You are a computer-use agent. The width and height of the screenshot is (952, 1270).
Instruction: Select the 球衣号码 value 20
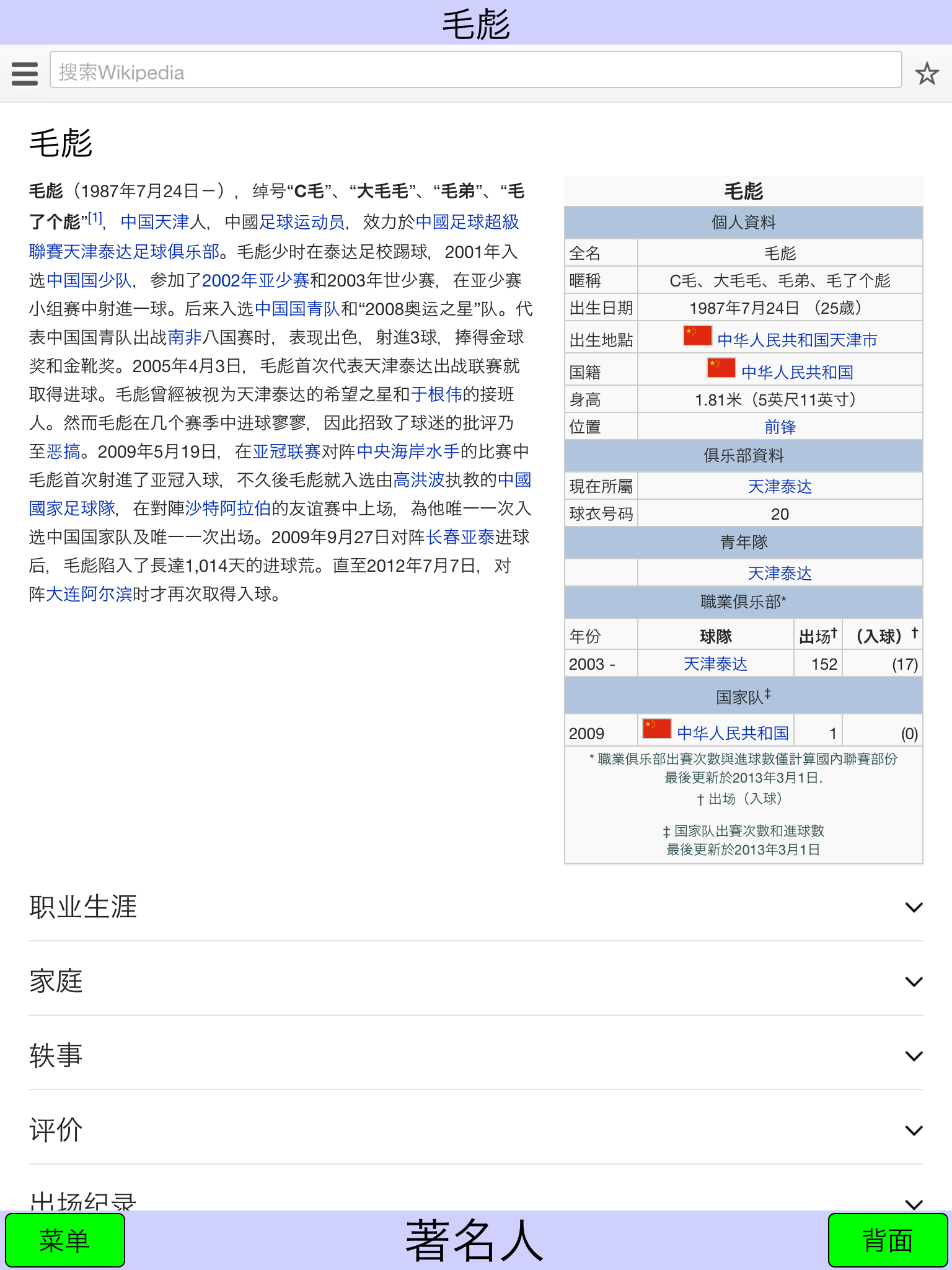tap(780, 513)
